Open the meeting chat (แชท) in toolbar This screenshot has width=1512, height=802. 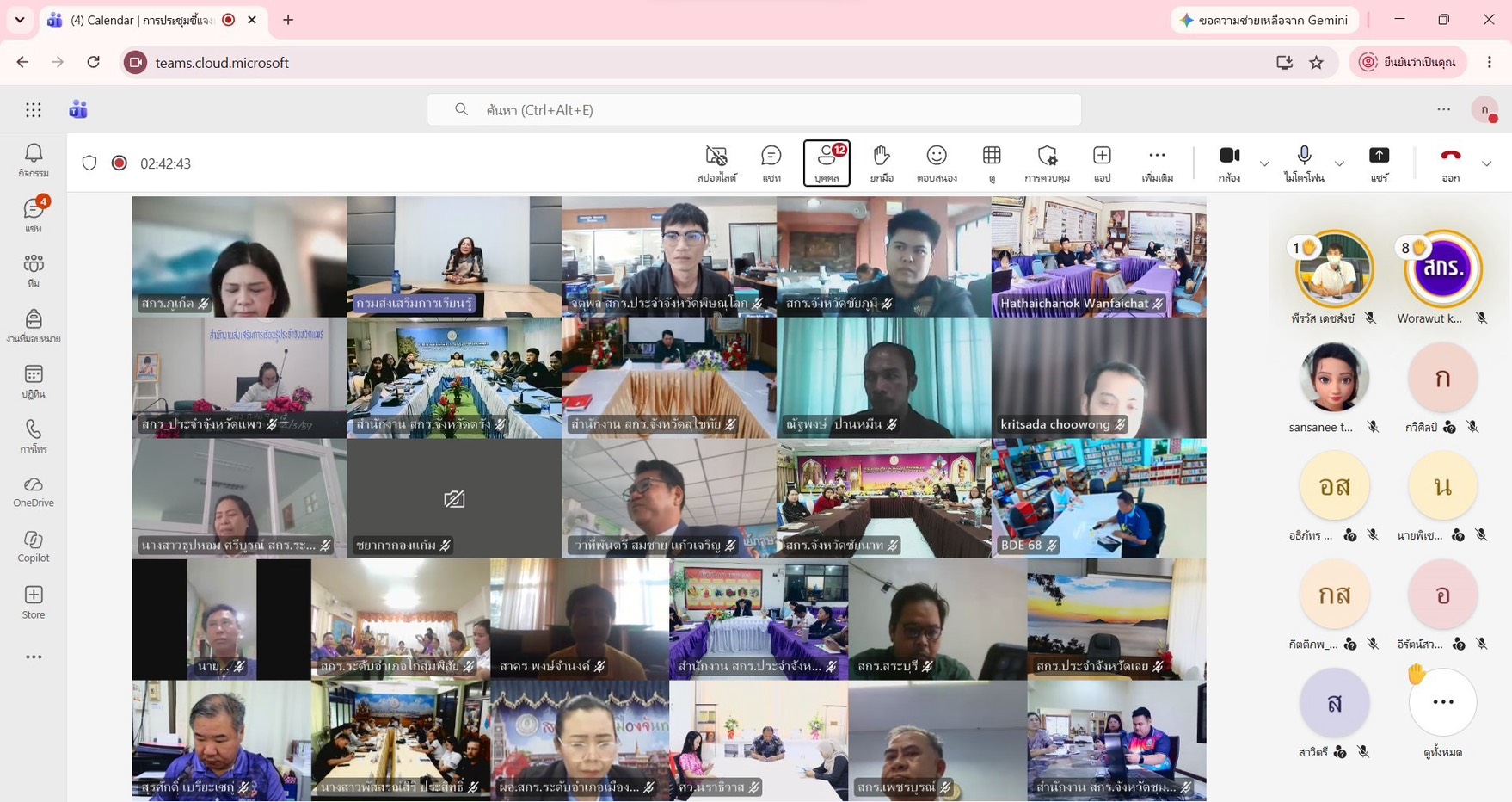point(771,163)
